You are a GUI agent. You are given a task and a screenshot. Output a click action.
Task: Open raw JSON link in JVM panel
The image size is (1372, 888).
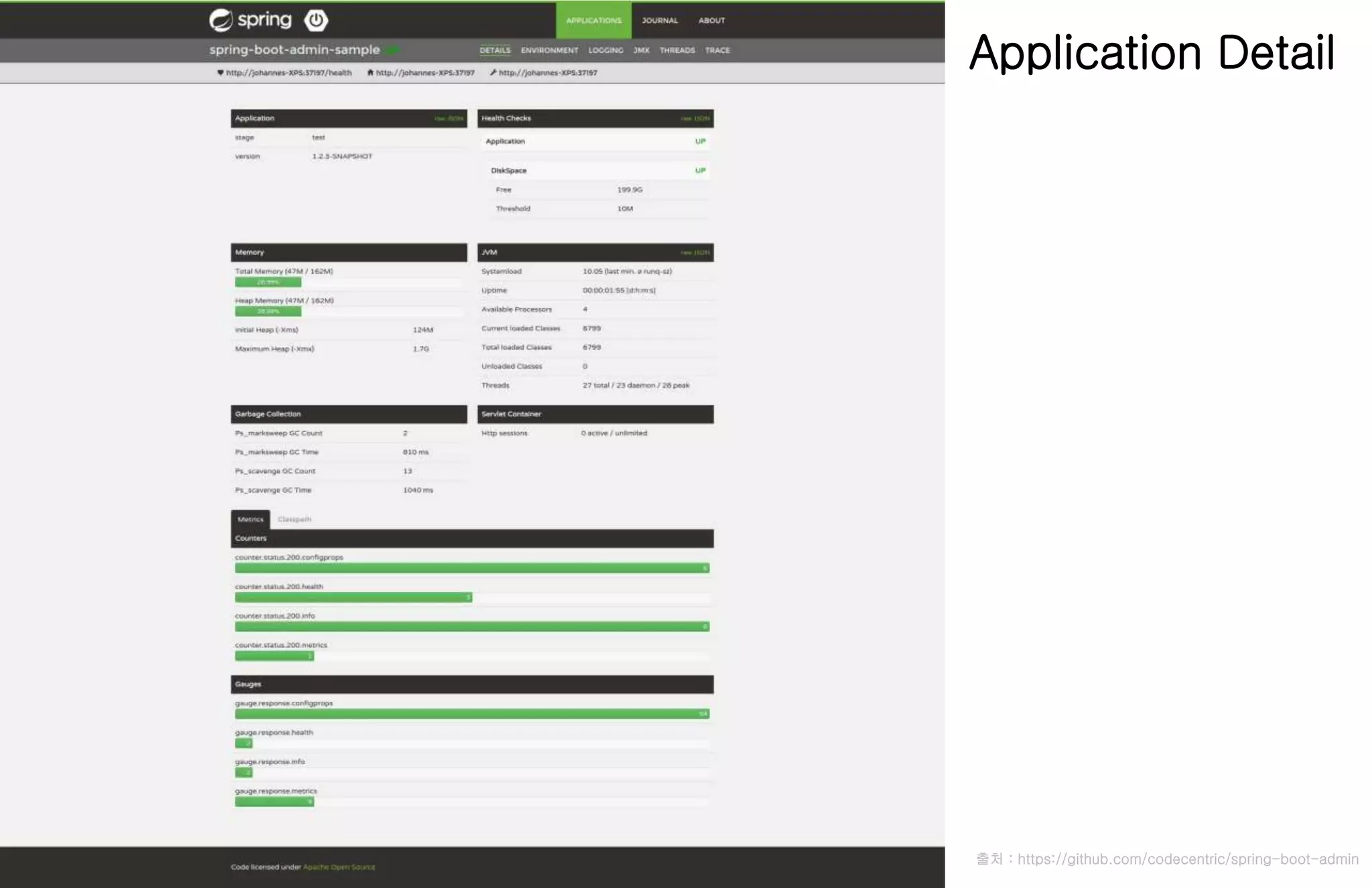695,252
